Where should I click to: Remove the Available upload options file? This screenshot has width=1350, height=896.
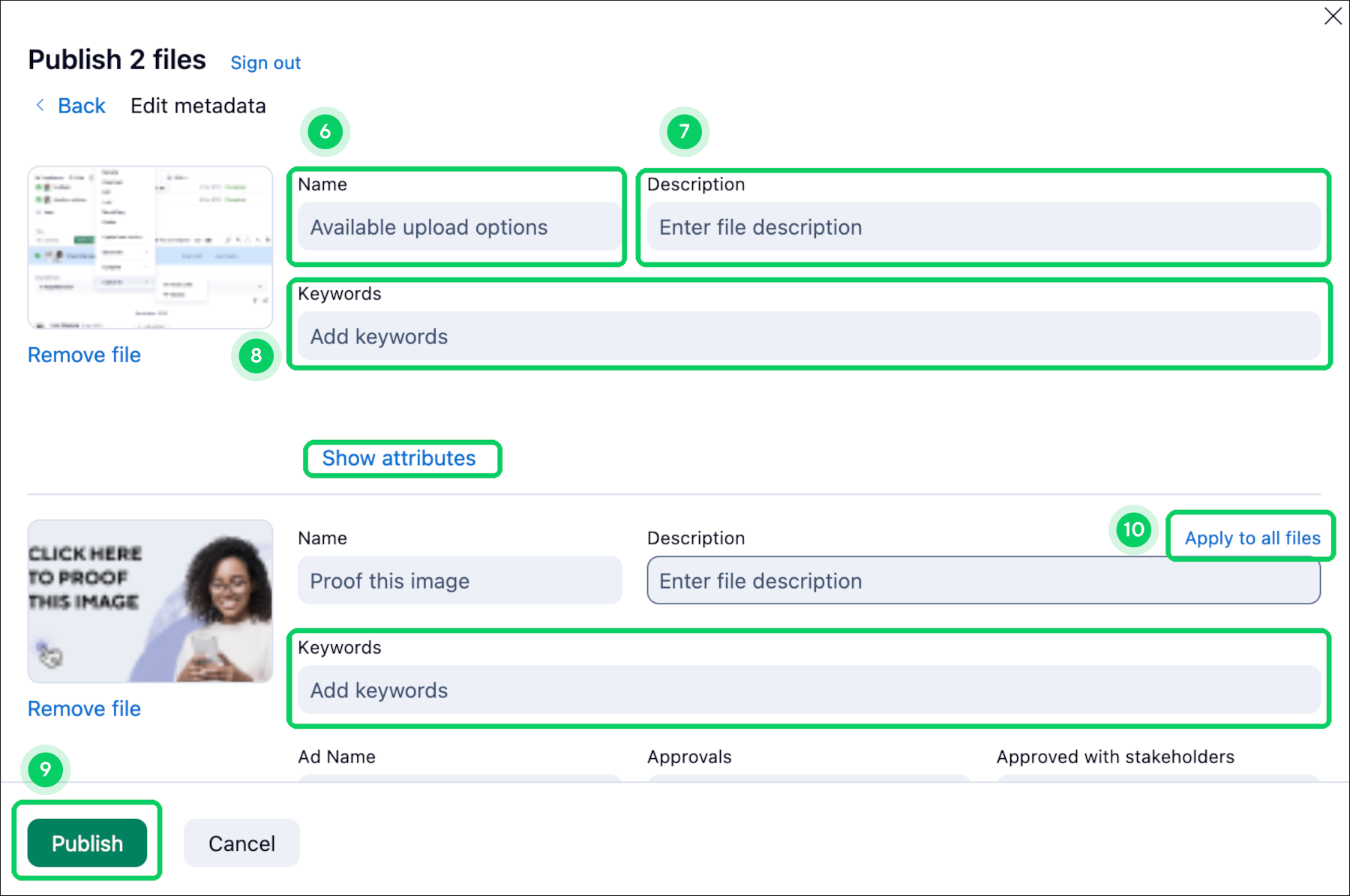84,355
